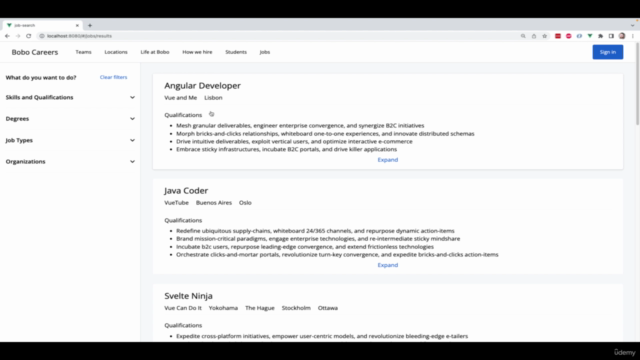Open the Chrome three-dot menu

(x=633, y=36)
